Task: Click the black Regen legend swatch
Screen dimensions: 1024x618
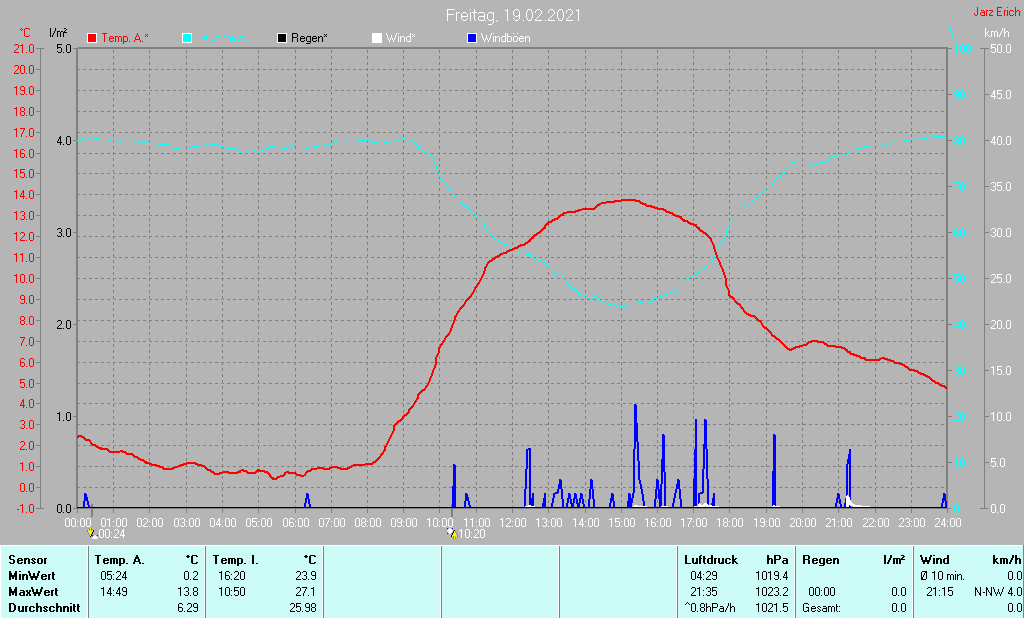Action: [x=282, y=38]
